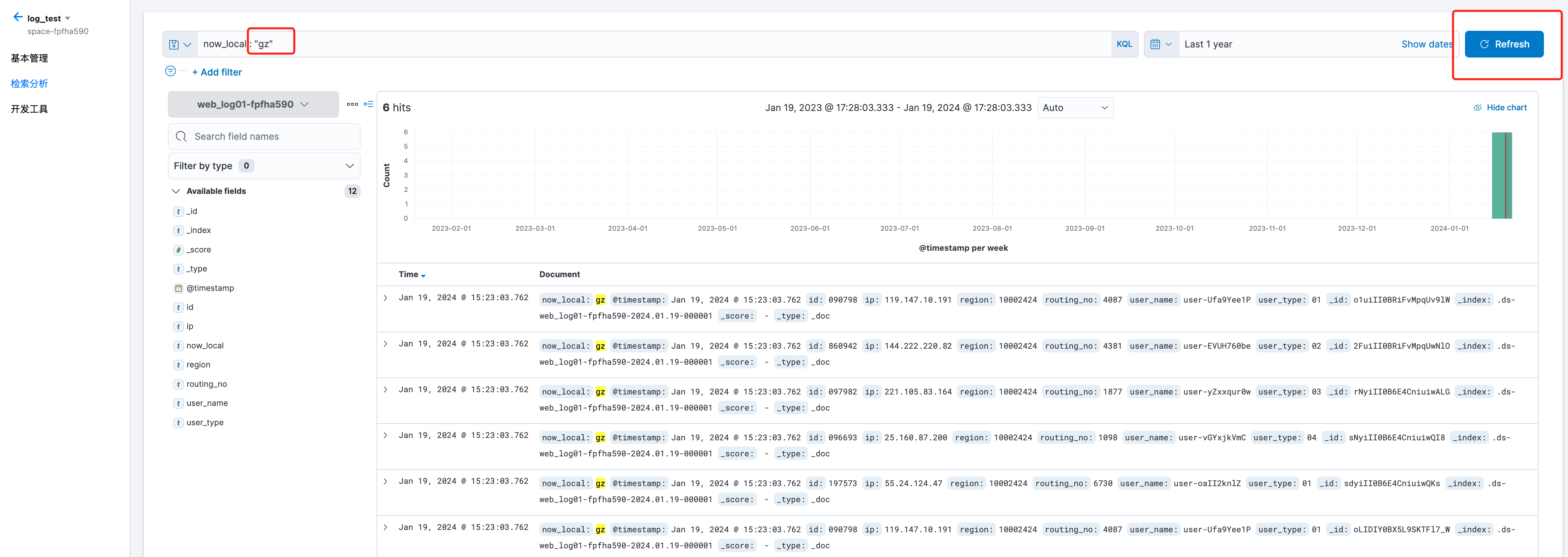Hide the chart toggle
The image size is (1568, 557).
click(1500, 108)
